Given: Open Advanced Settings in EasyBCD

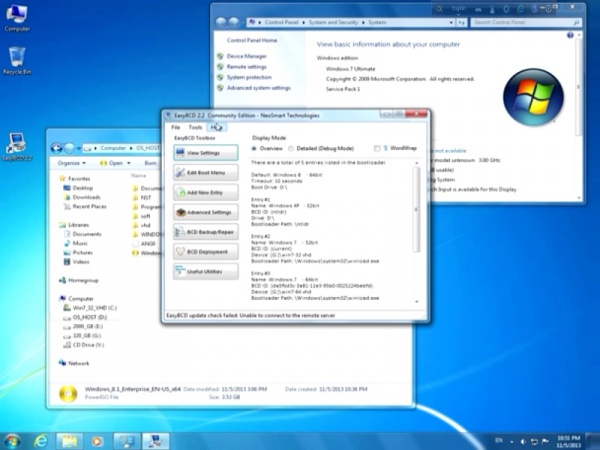Looking at the screenshot, I should coord(205,212).
